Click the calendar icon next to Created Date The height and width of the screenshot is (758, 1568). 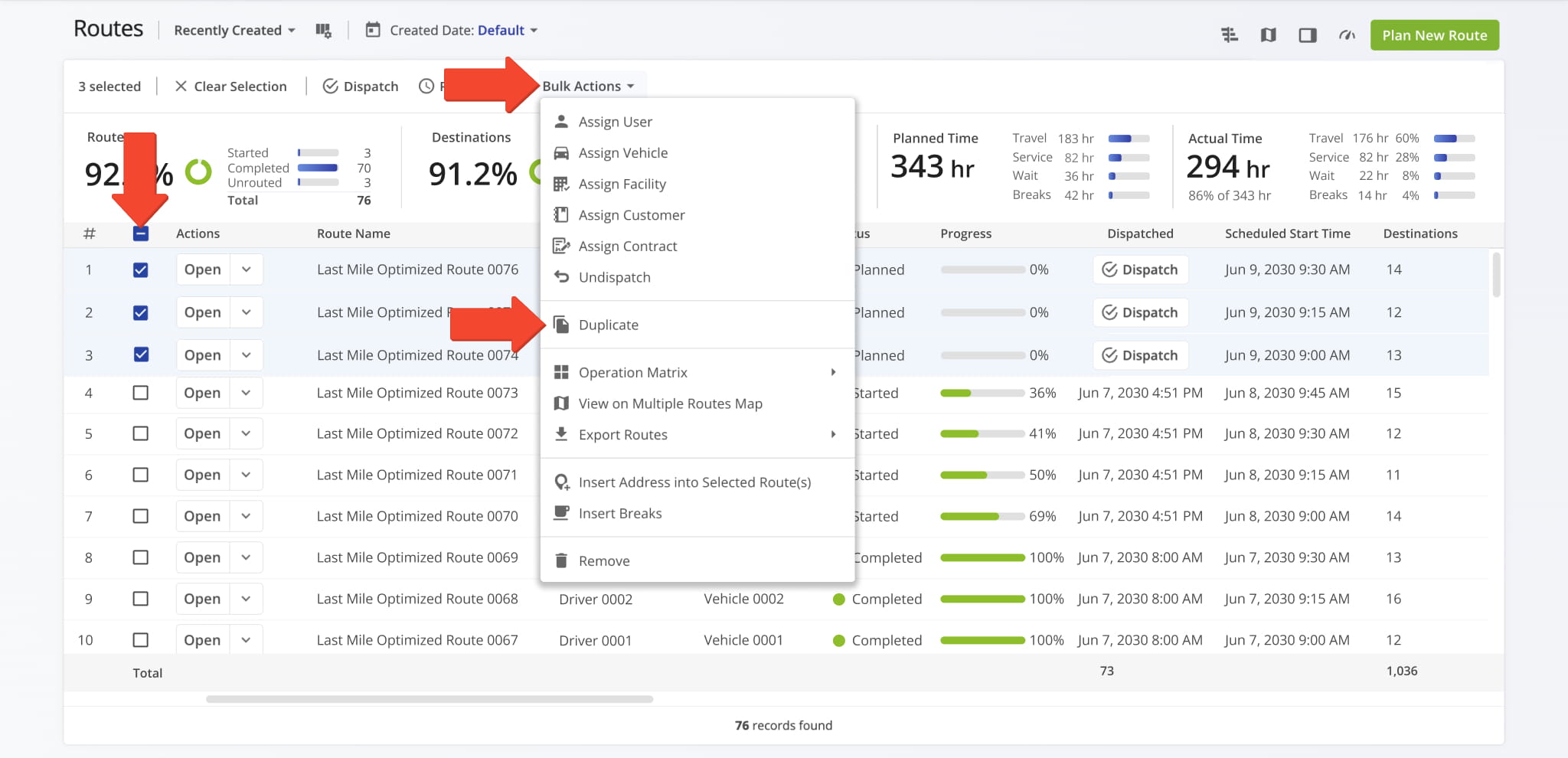tap(373, 31)
